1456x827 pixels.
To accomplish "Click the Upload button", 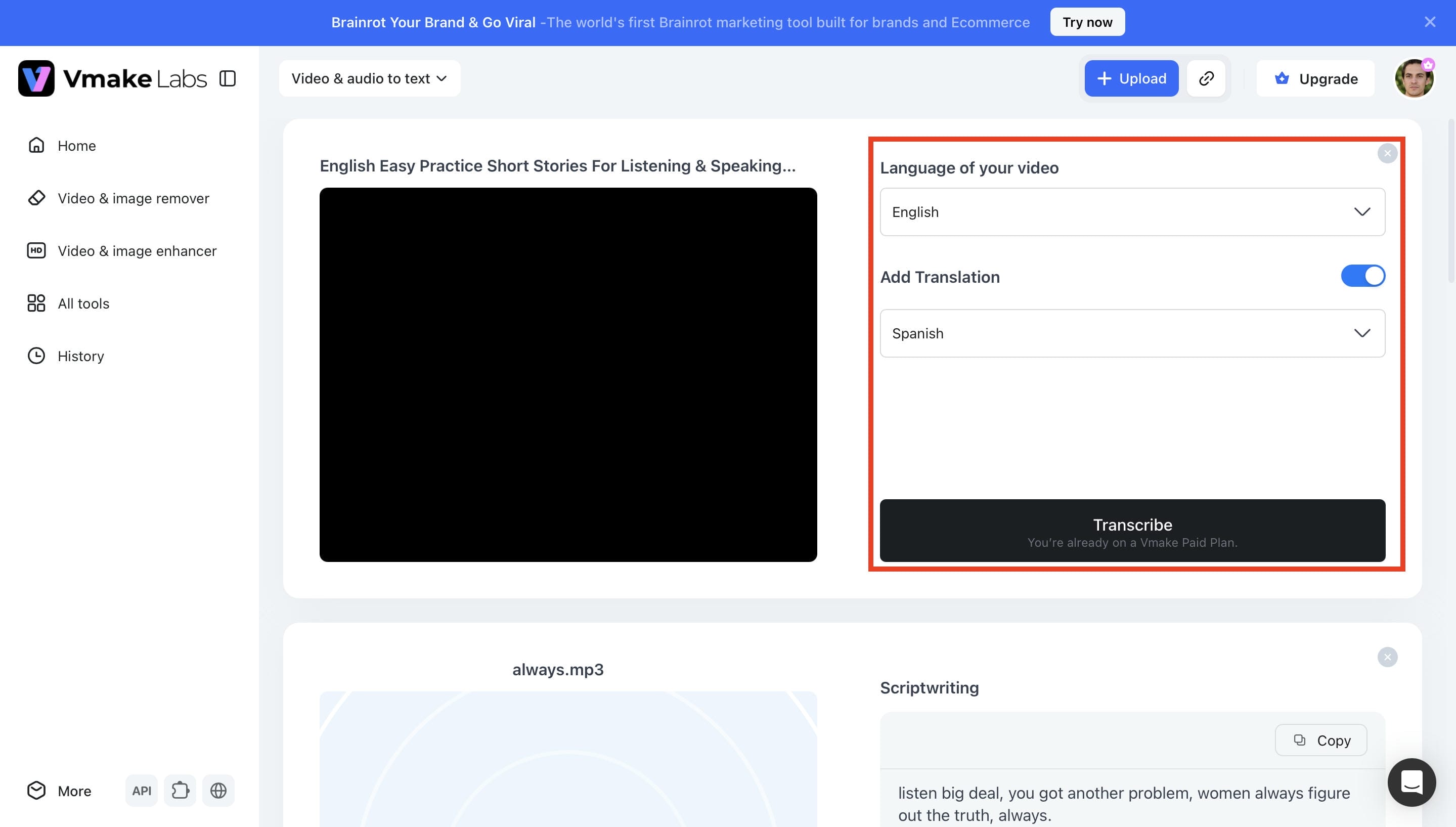I will [x=1131, y=78].
